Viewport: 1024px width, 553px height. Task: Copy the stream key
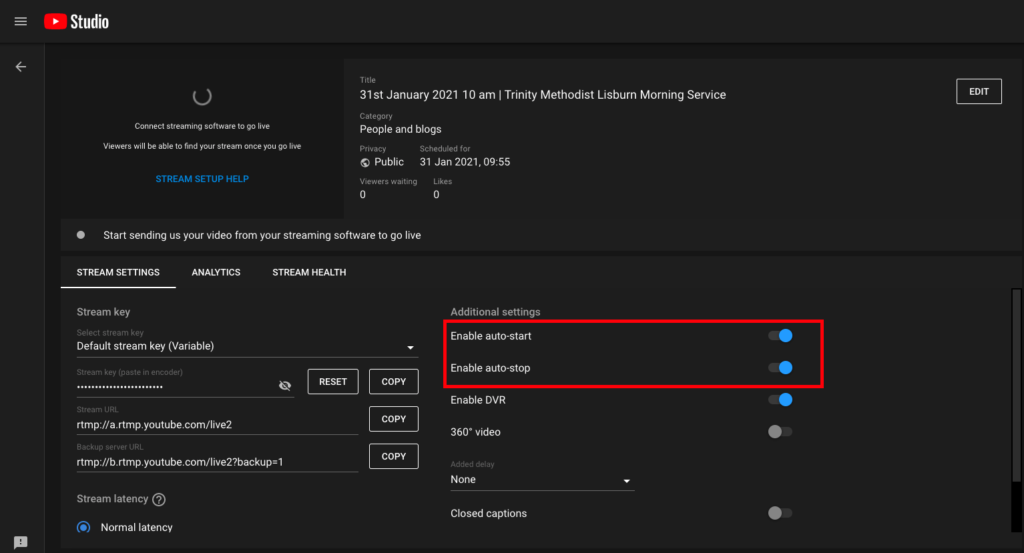pos(394,382)
